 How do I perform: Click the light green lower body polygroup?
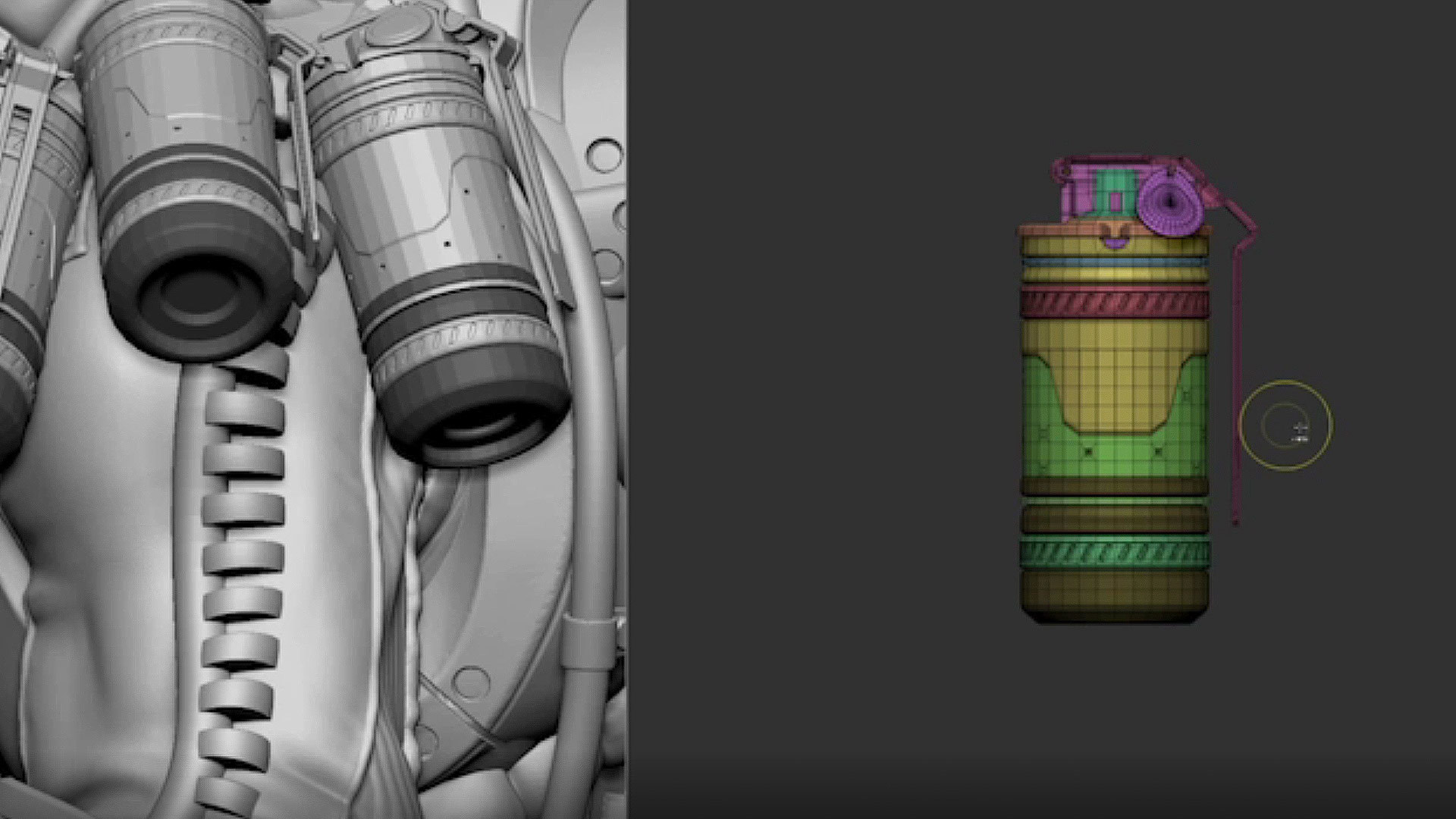coord(1113,459)
